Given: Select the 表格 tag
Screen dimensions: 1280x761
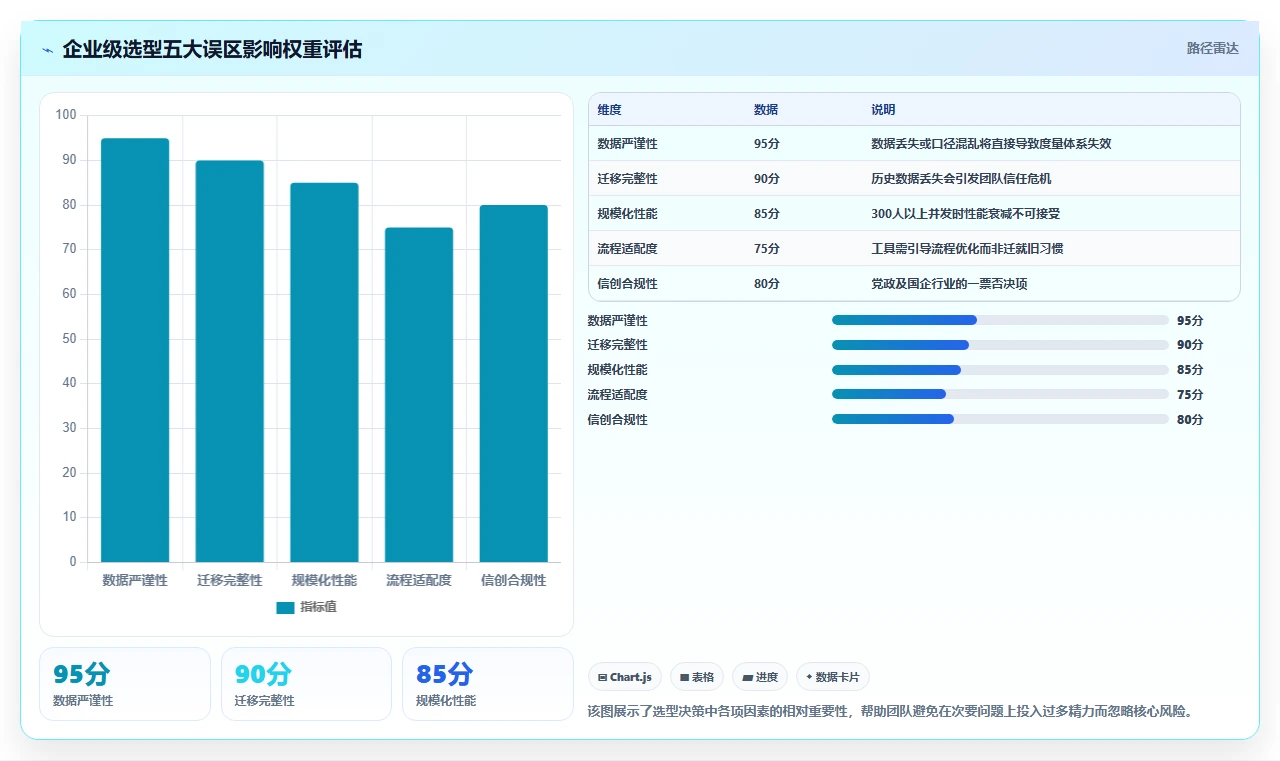Looking at the screenshot, I should (x=697, y=677).
